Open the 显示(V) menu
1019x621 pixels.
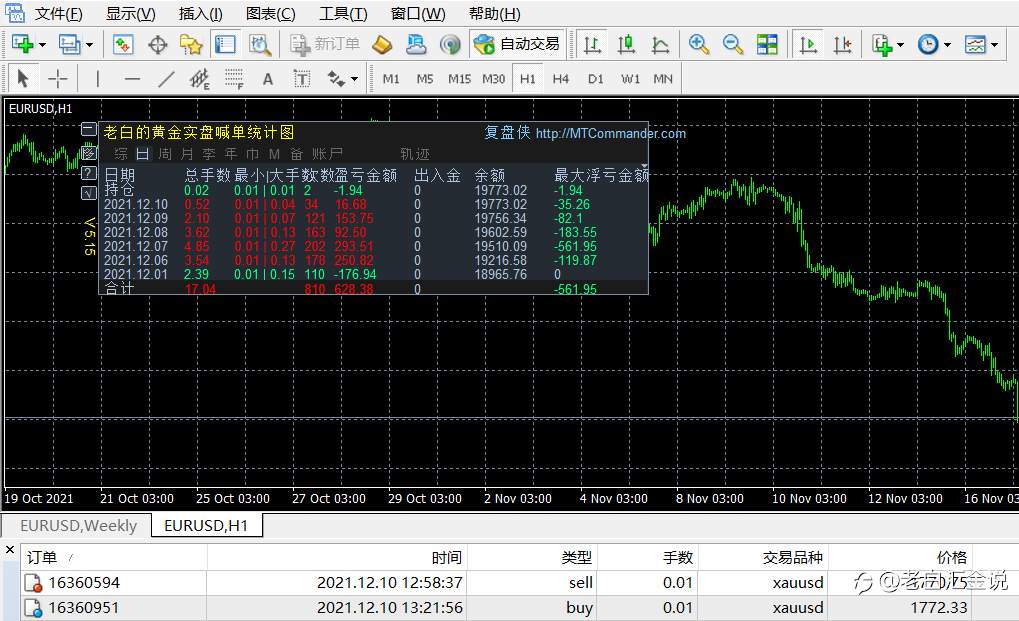pos(131,14)
